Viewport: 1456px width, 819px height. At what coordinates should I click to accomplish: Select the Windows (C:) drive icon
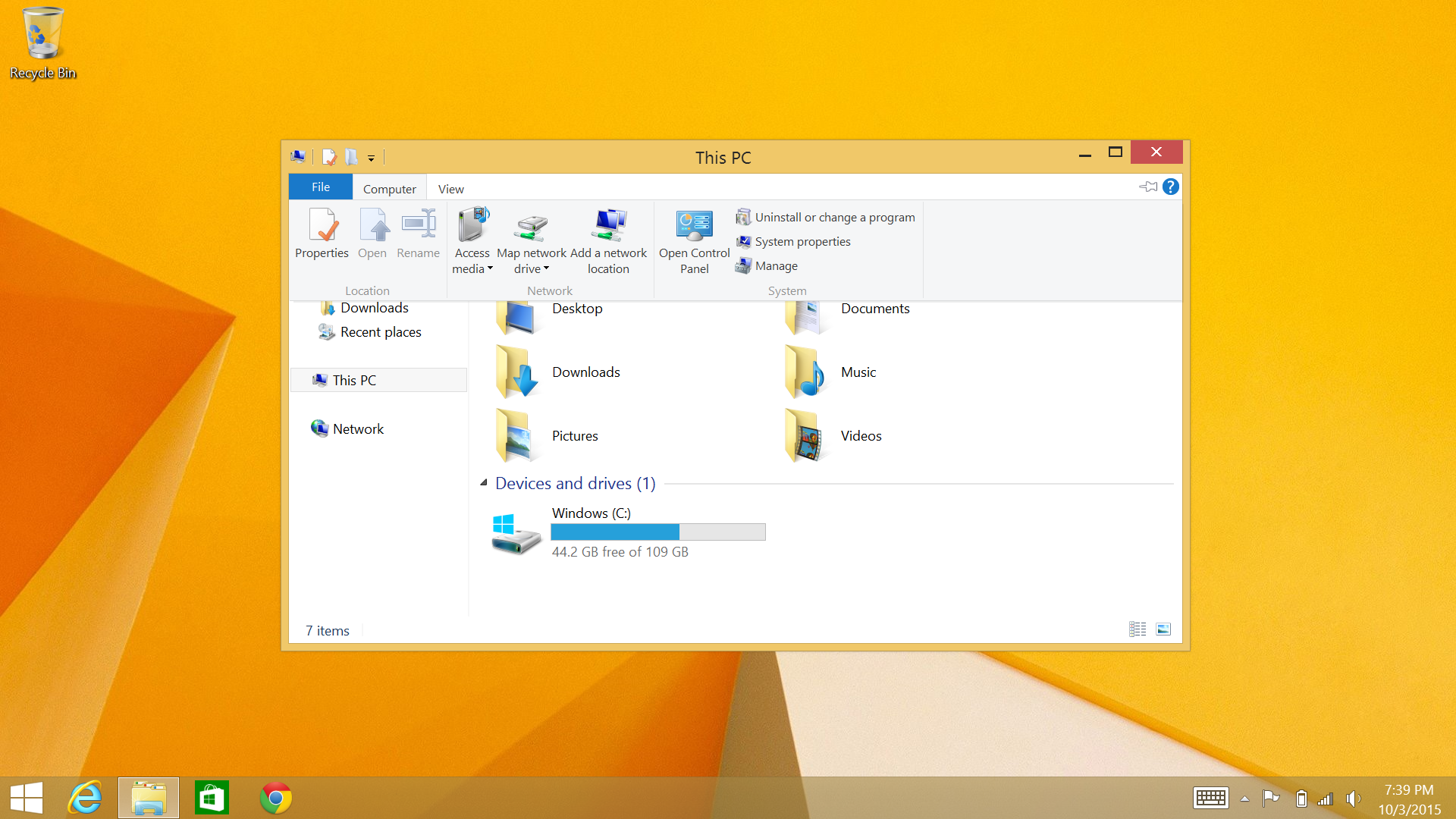point(516,534)
